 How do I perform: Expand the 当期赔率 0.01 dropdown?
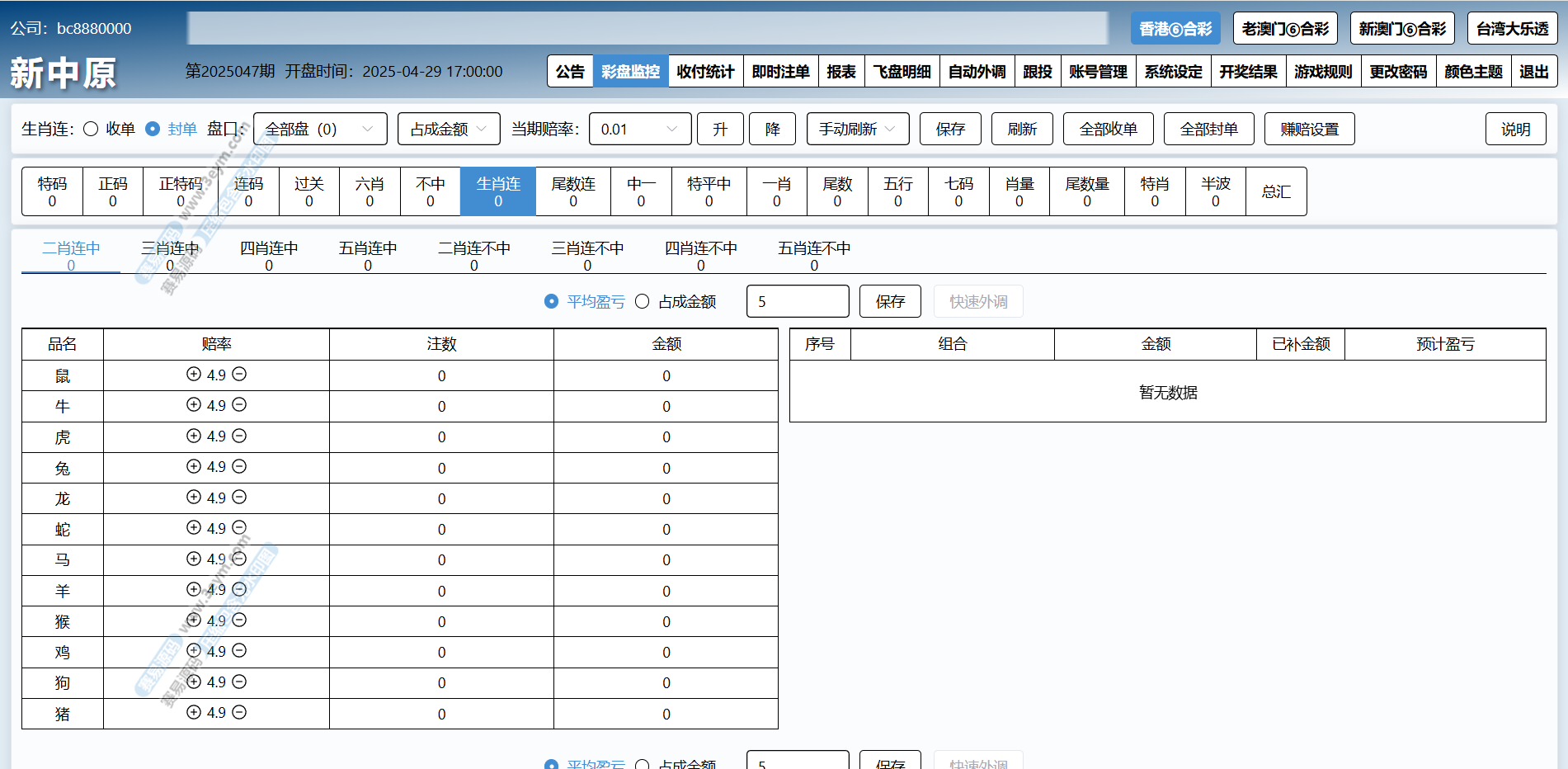tap(639, 130)
